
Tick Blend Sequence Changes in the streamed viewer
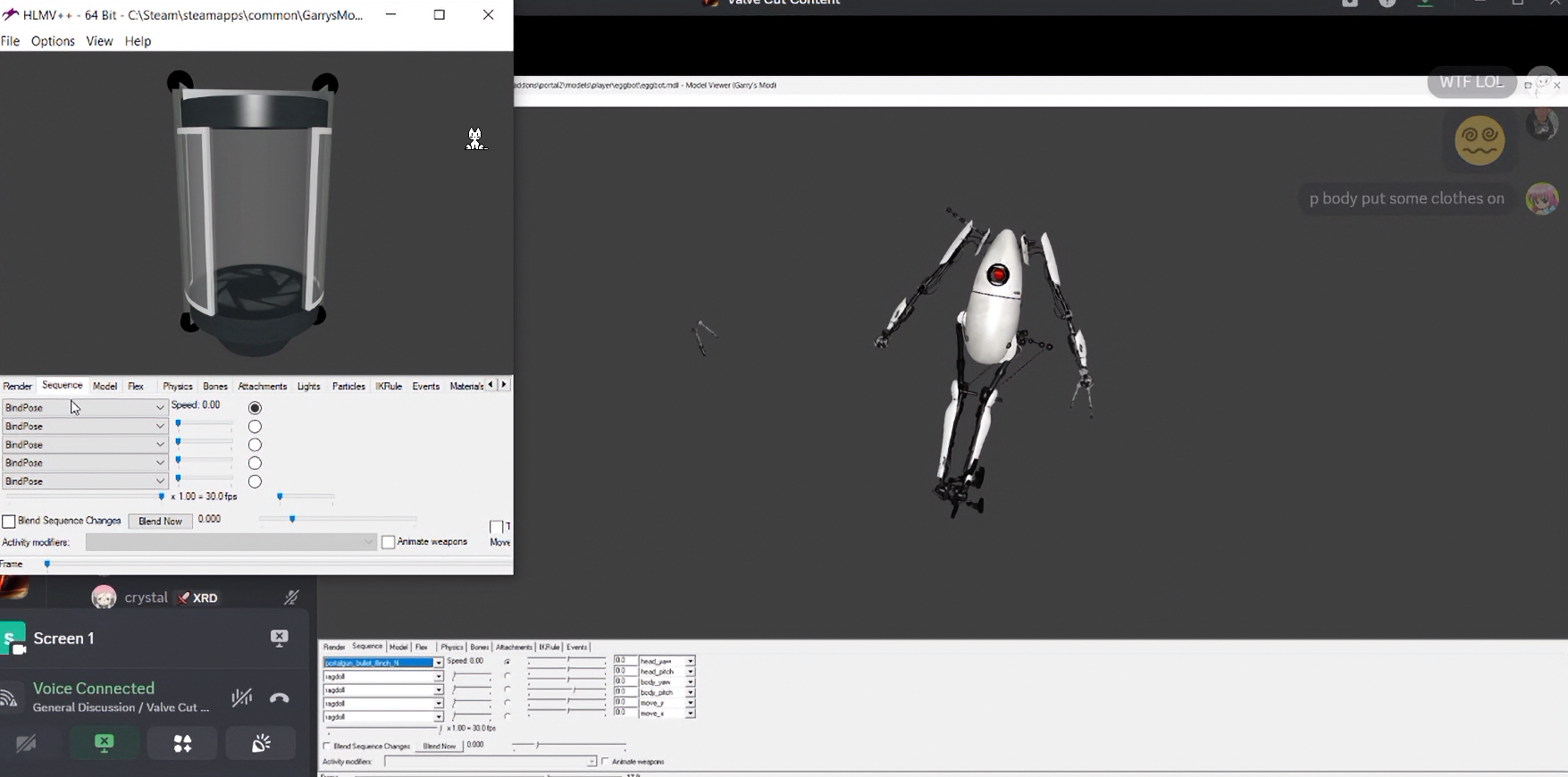(327, 746)
